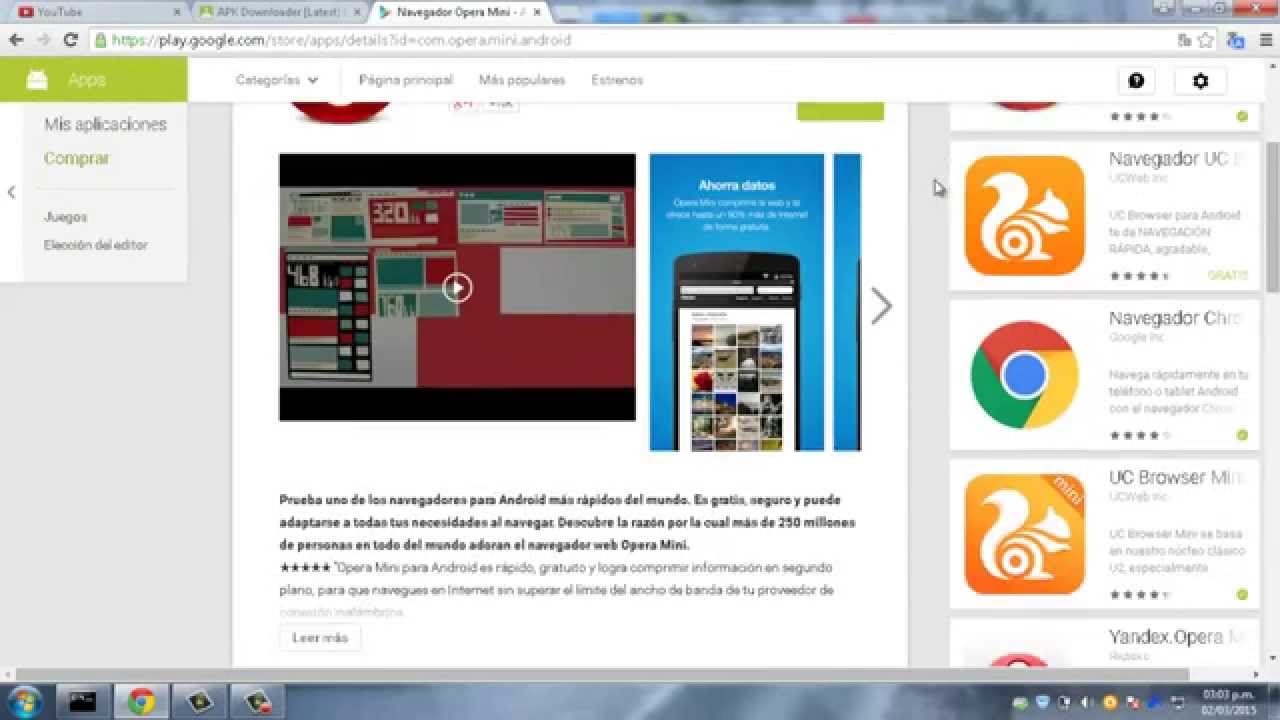Viewport: 1280px width, 720px height.
Task: Open the Navegador Chrome app icon
Action: click(x=1024, y=375)
